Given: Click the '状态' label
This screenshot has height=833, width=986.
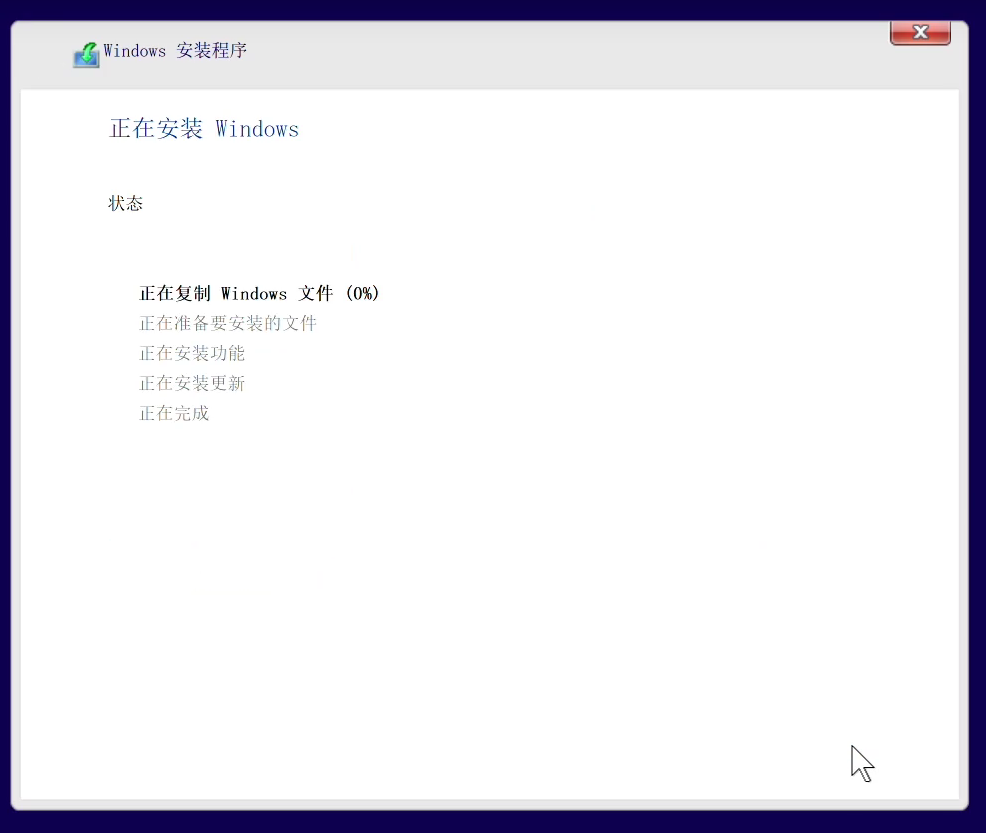Looking at the screenshot, I should [125, 203].
